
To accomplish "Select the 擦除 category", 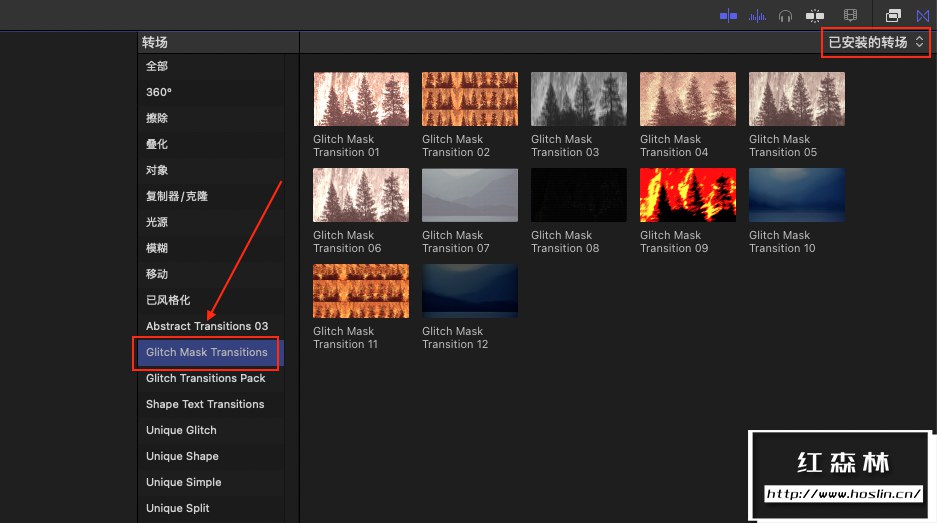I will [212, 118].
